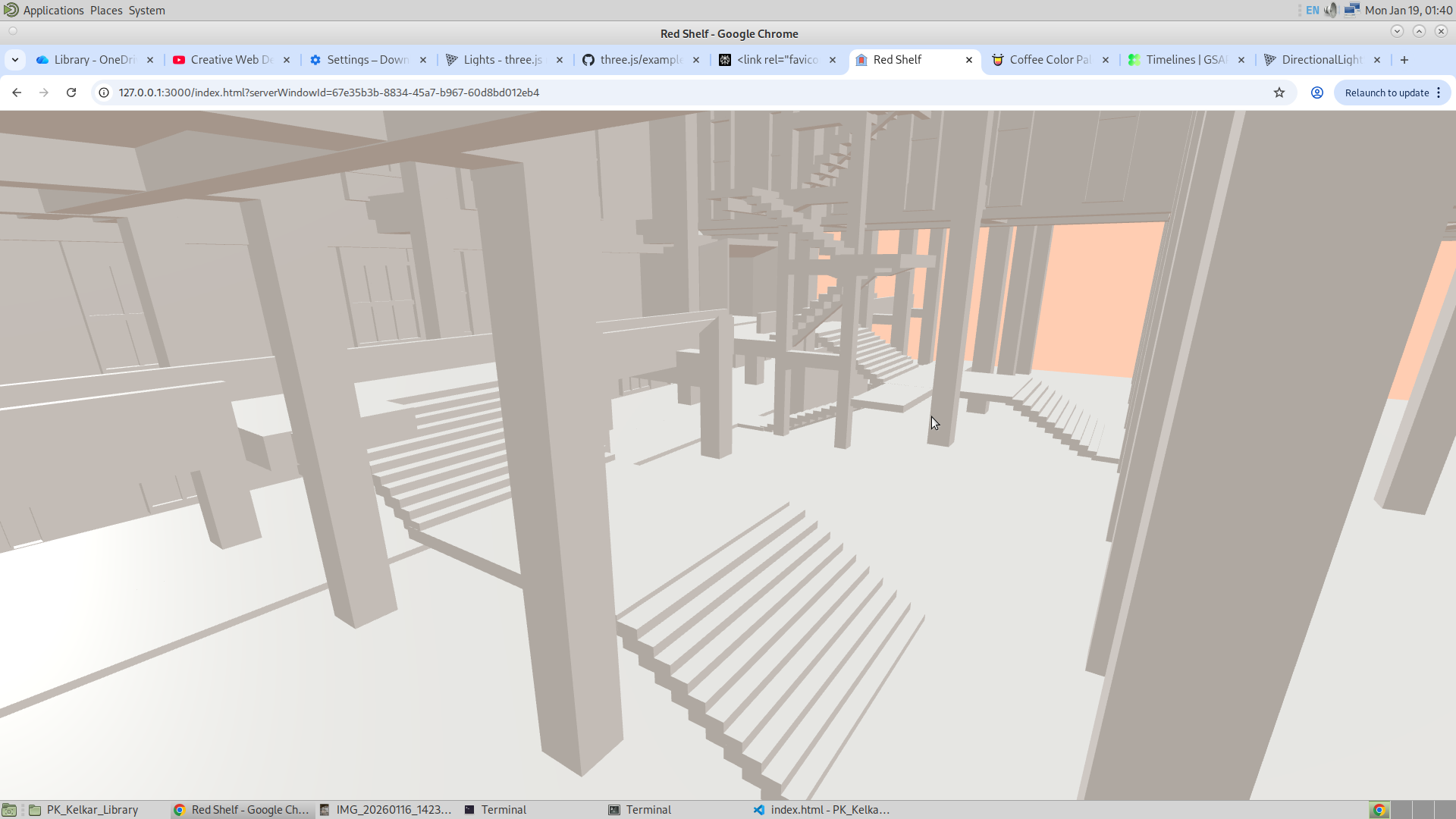Click the site information icon in address bar
The width and height of the screenshot is (1456, 819).
tap(104, 93)
